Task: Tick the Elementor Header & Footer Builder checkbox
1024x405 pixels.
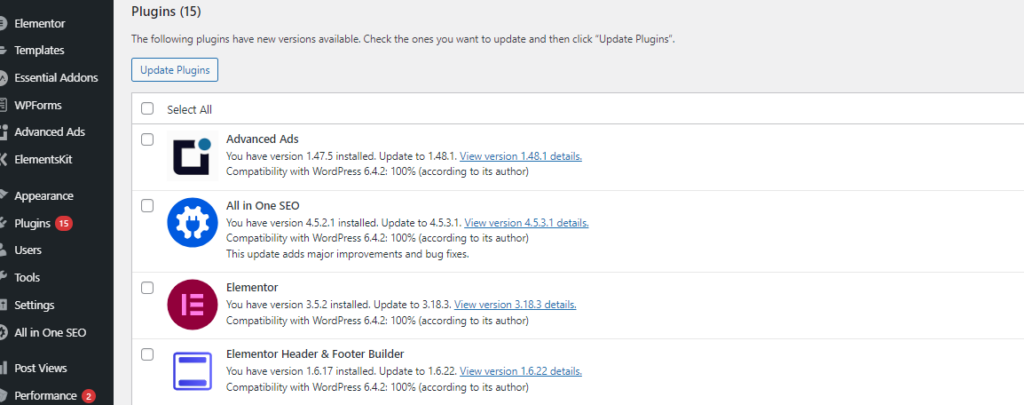Action: 148,354
